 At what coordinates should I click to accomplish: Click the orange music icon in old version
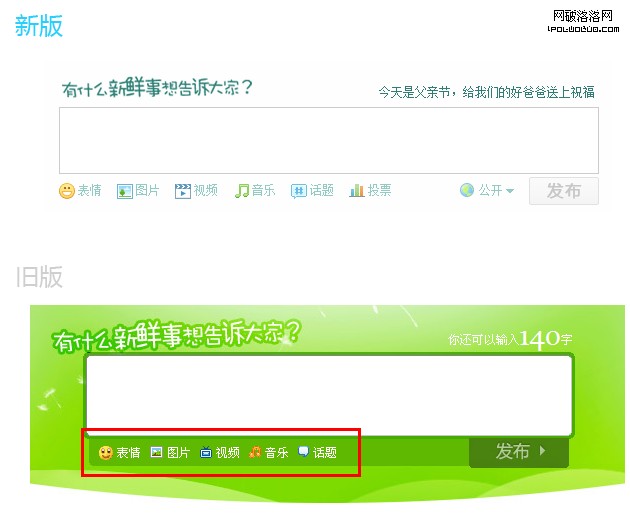pos(255,452)
